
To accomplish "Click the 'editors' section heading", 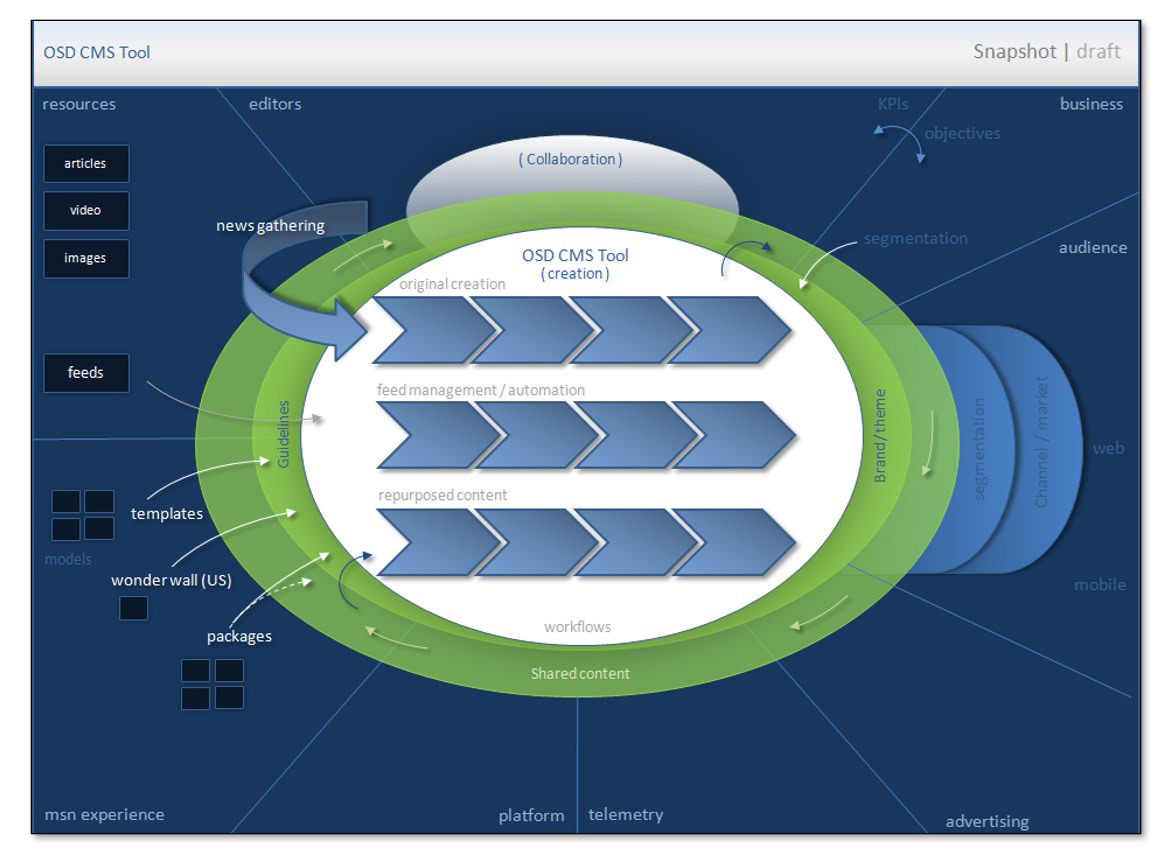I will (x=275, y=104).
